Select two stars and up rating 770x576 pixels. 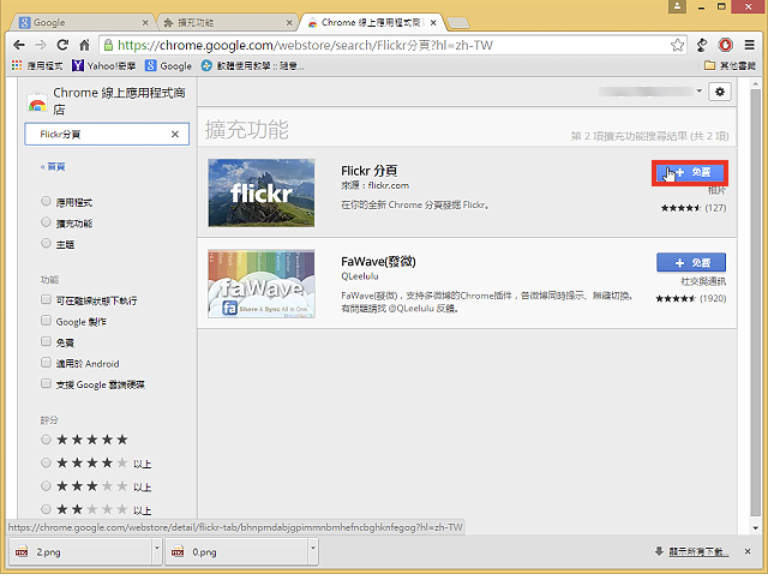click(46, 509)
